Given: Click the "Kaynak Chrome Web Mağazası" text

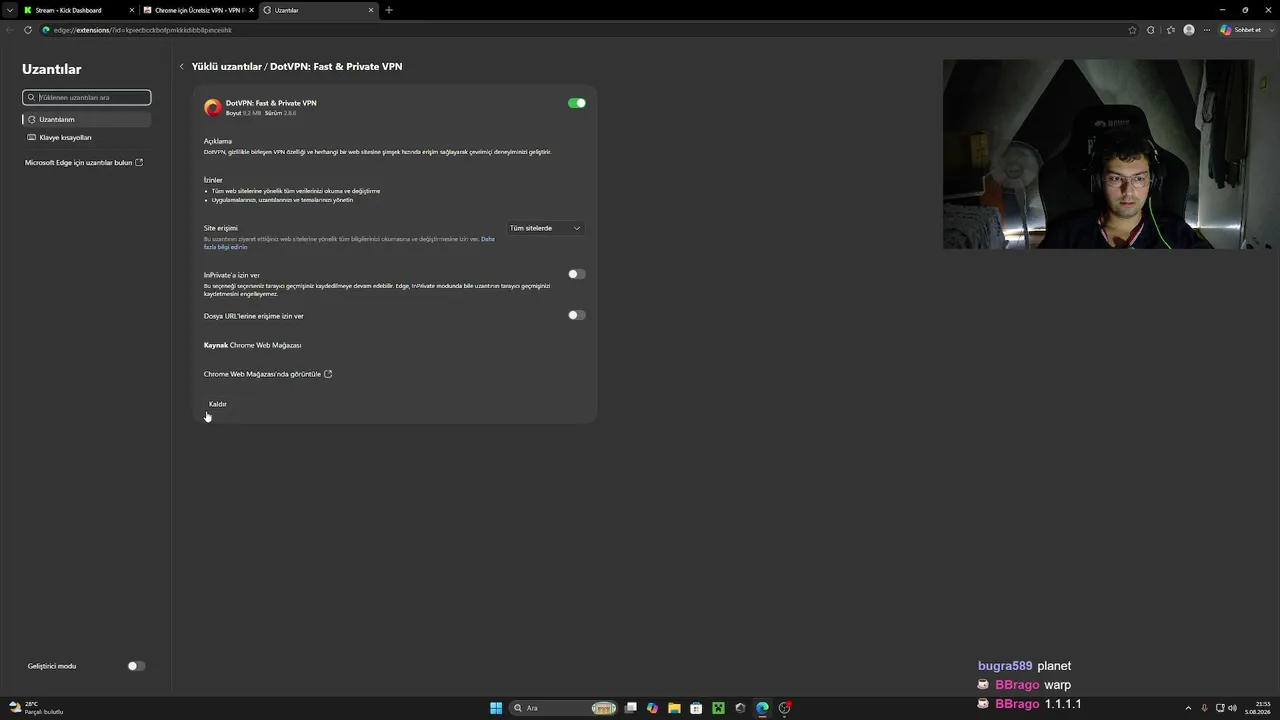Looking at the screenshot, I should [x=252, y=345].
